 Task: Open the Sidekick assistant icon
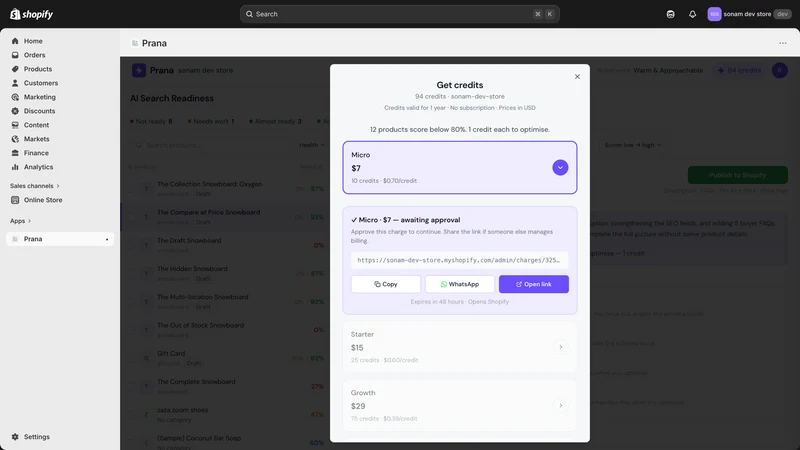[670, 14]
